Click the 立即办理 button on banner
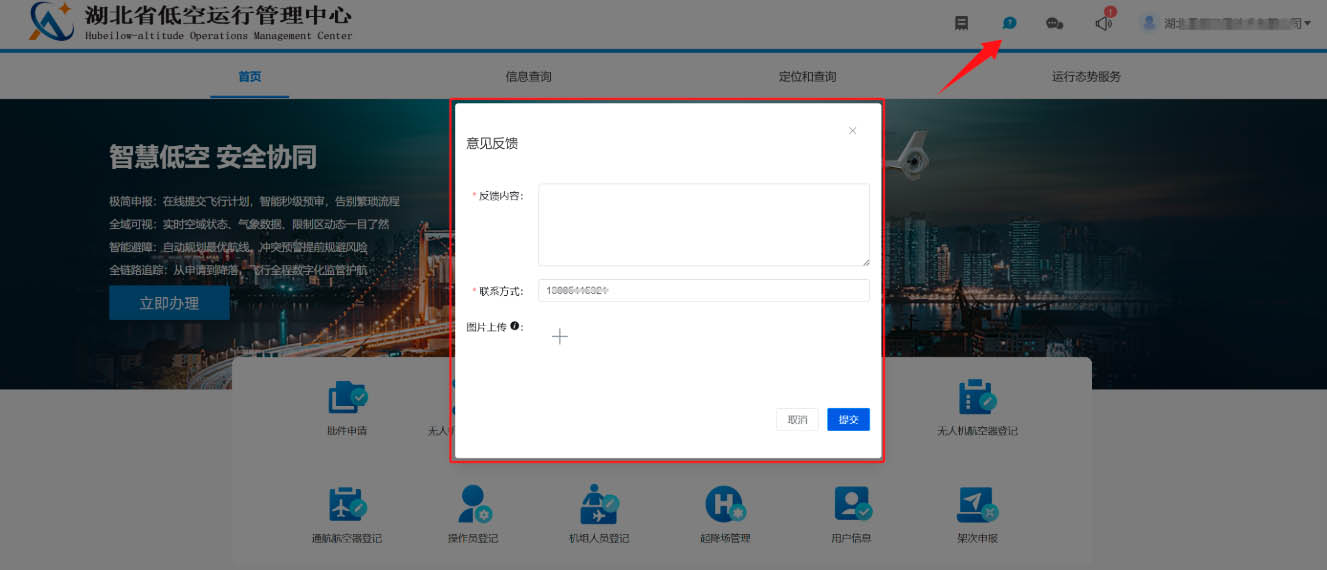 click(x=169, y=303)
